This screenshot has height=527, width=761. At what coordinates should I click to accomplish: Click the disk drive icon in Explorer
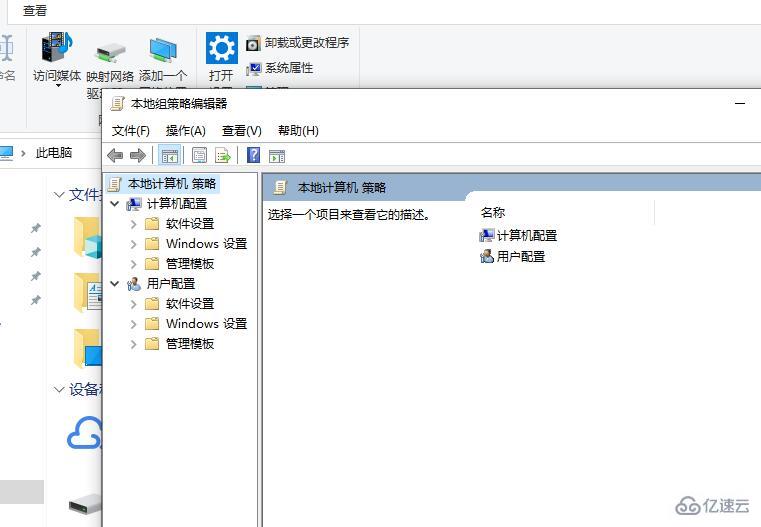[x=85, y=506]
